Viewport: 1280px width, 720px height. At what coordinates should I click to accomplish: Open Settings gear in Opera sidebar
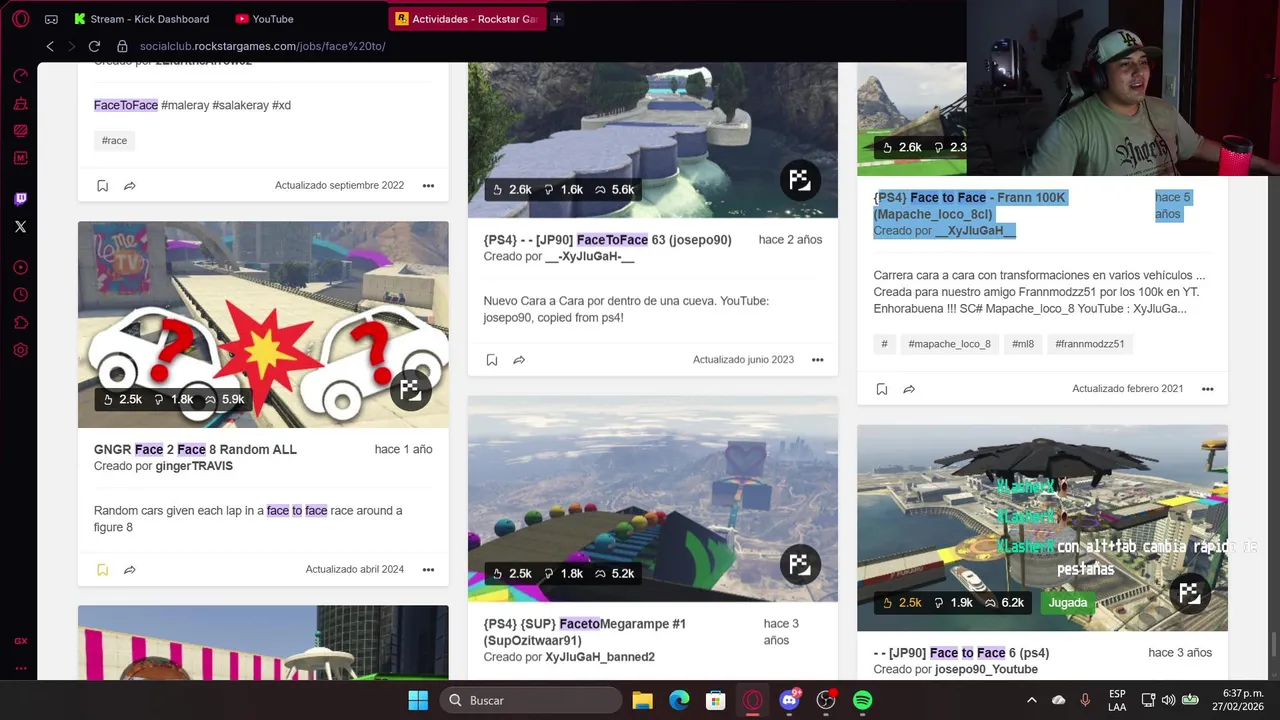click(20, 350)
